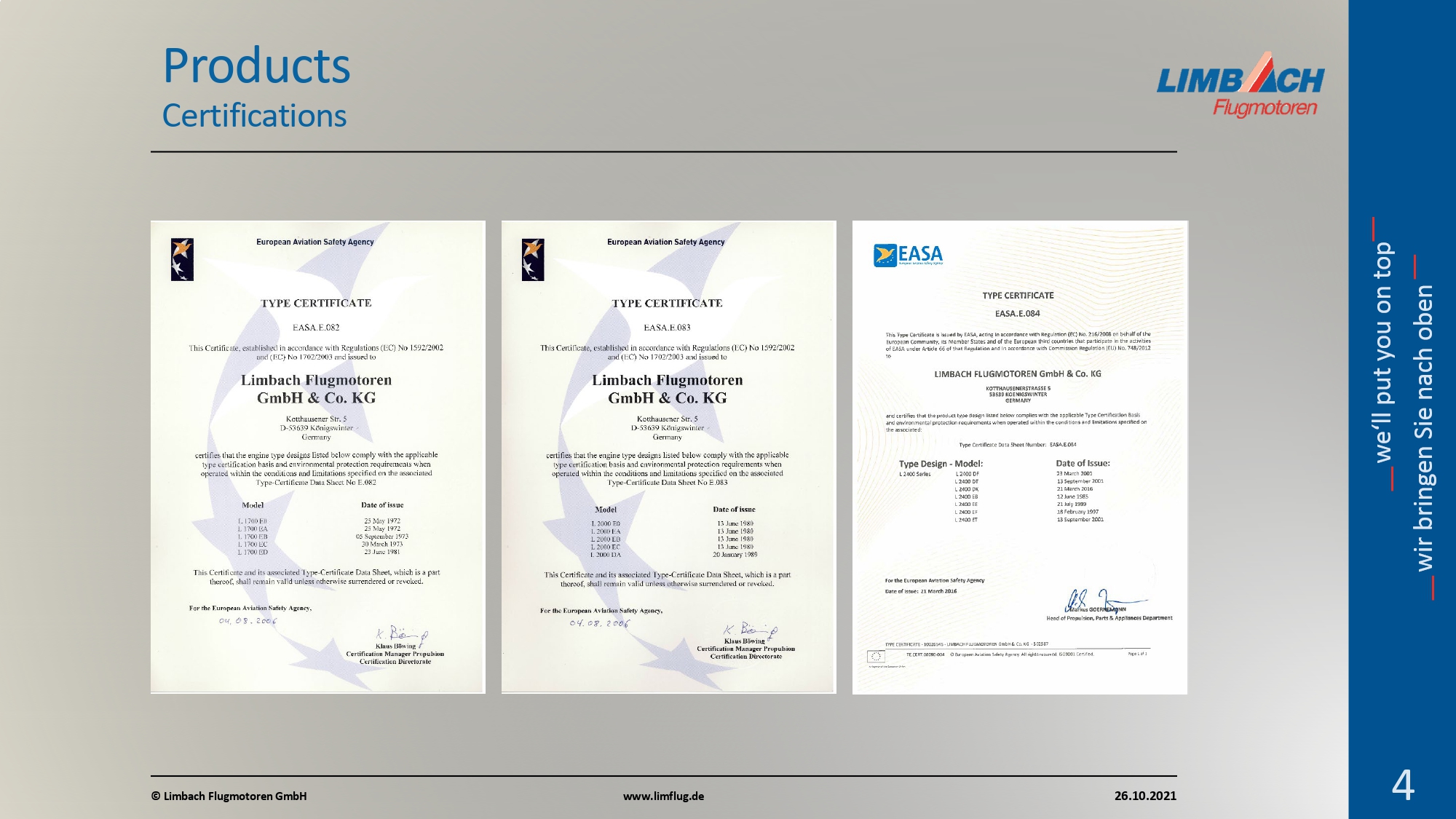
Task: Select the "Certifications" subtitle
Action: pos(254,116)
